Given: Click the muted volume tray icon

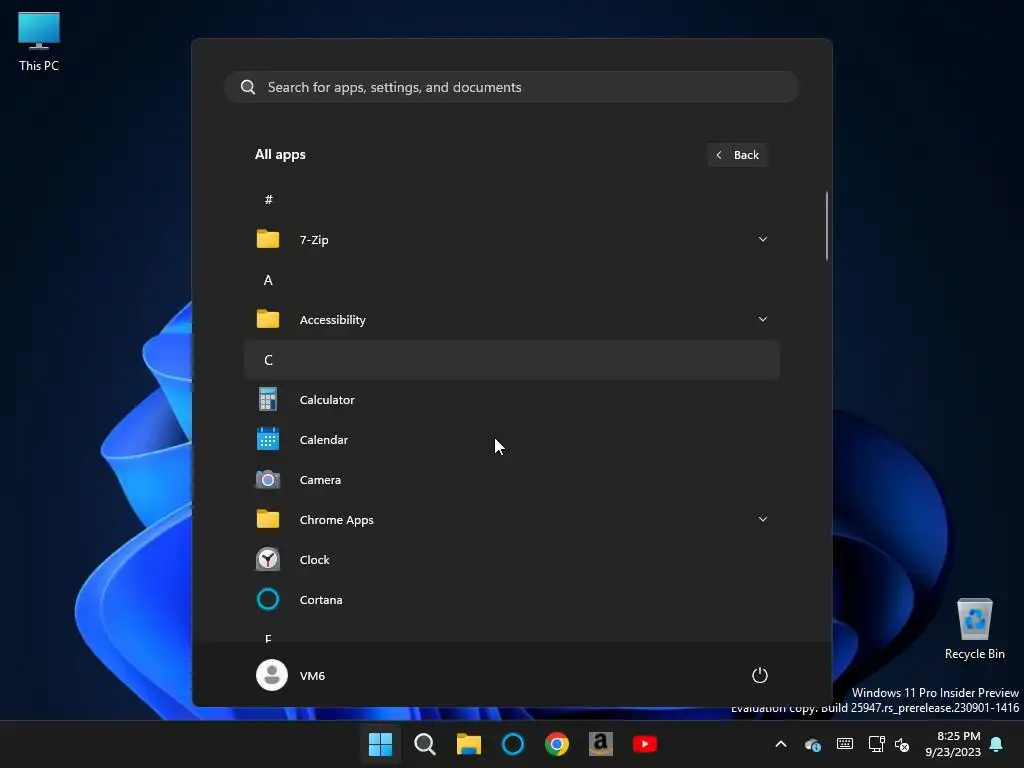Looking at the screenshot, I should coord(902,744).
